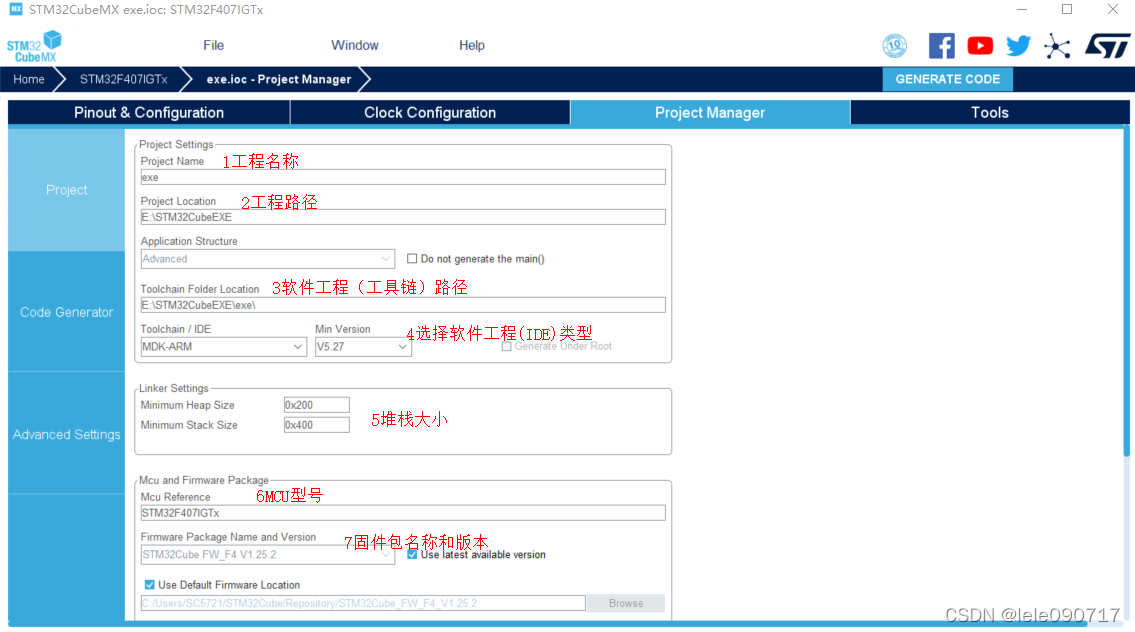Click the ST logo icon
The image size is (1135, 632).
(1107, 46)
